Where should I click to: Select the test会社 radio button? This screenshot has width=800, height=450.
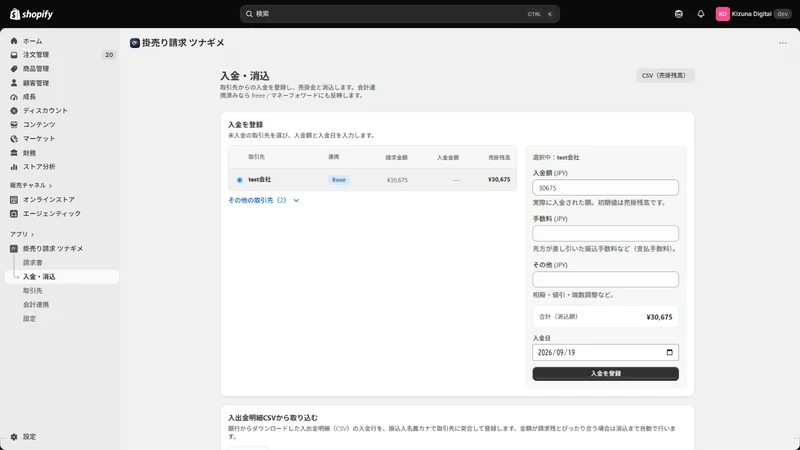(x=239, y=180)
